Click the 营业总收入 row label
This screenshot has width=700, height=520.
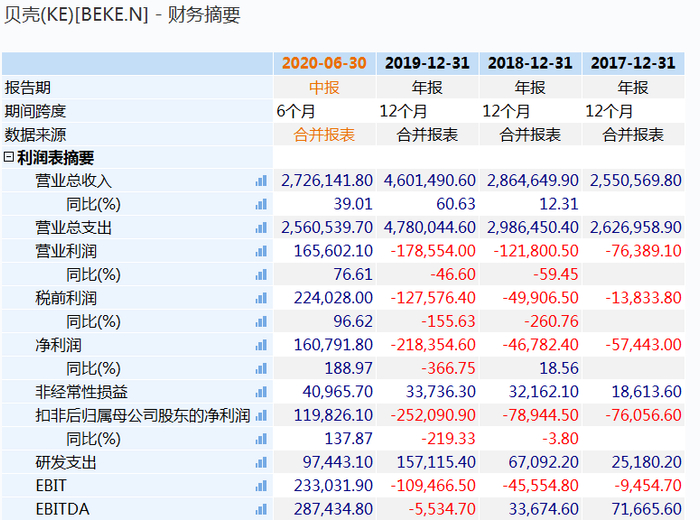coord(74,181)
